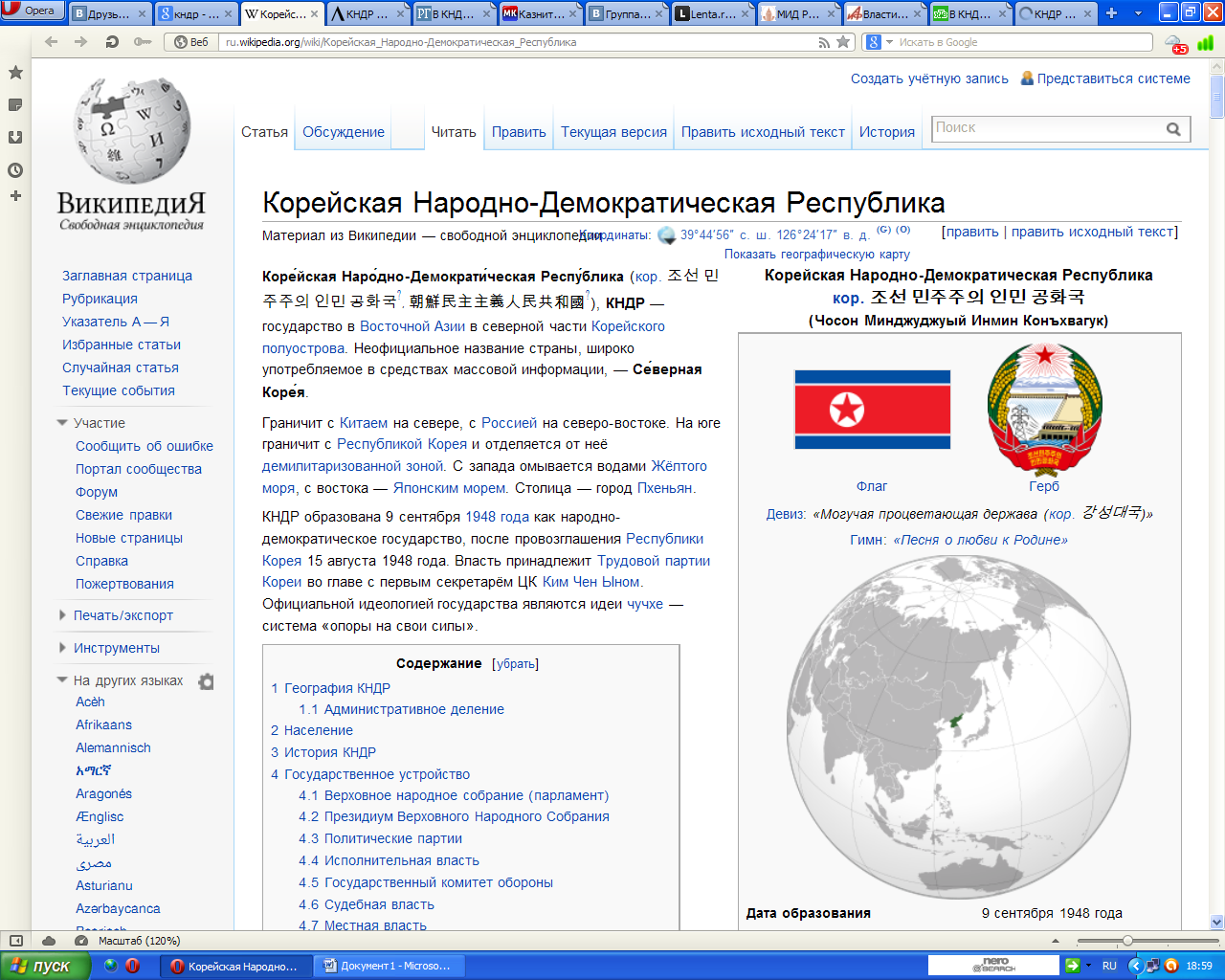1225x980 pixels.
Task: Open the password wand key icon
Action: (143, 42)
